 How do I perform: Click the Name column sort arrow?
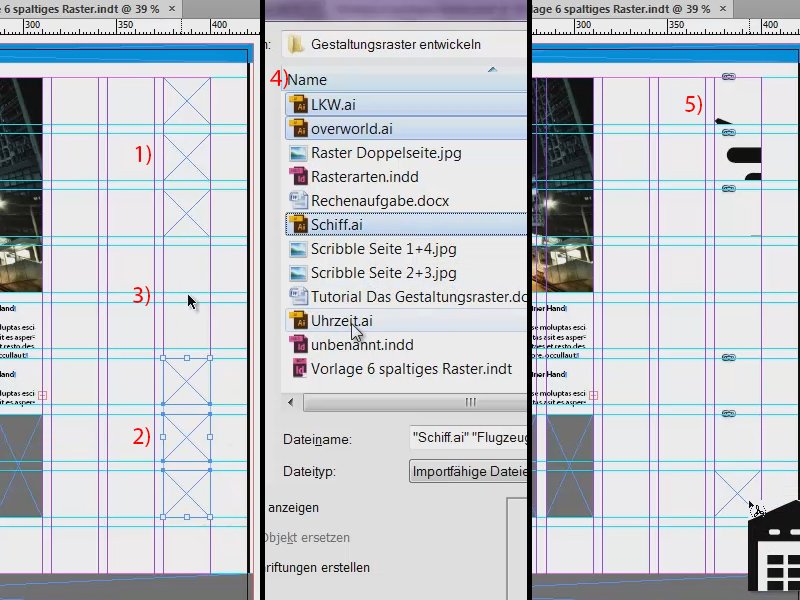pyautogui.click(x=490, y=71)
